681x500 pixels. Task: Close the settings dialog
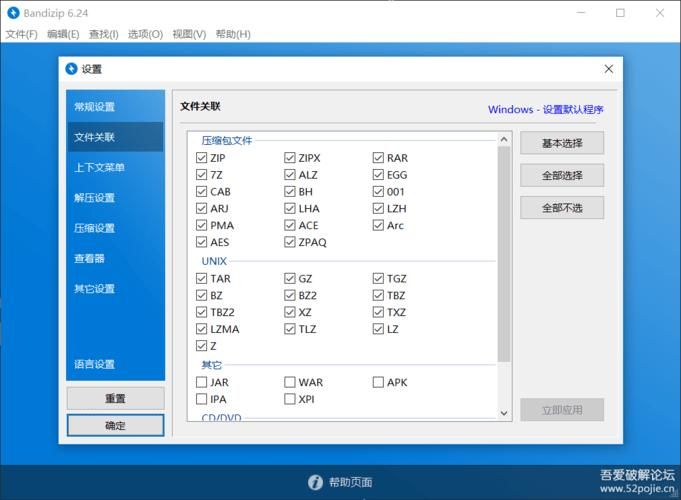[x=608, y=69]
